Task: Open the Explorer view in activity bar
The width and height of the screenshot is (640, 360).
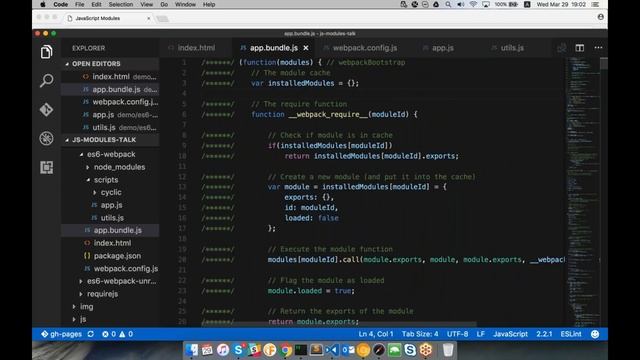Action: point(46,52)
